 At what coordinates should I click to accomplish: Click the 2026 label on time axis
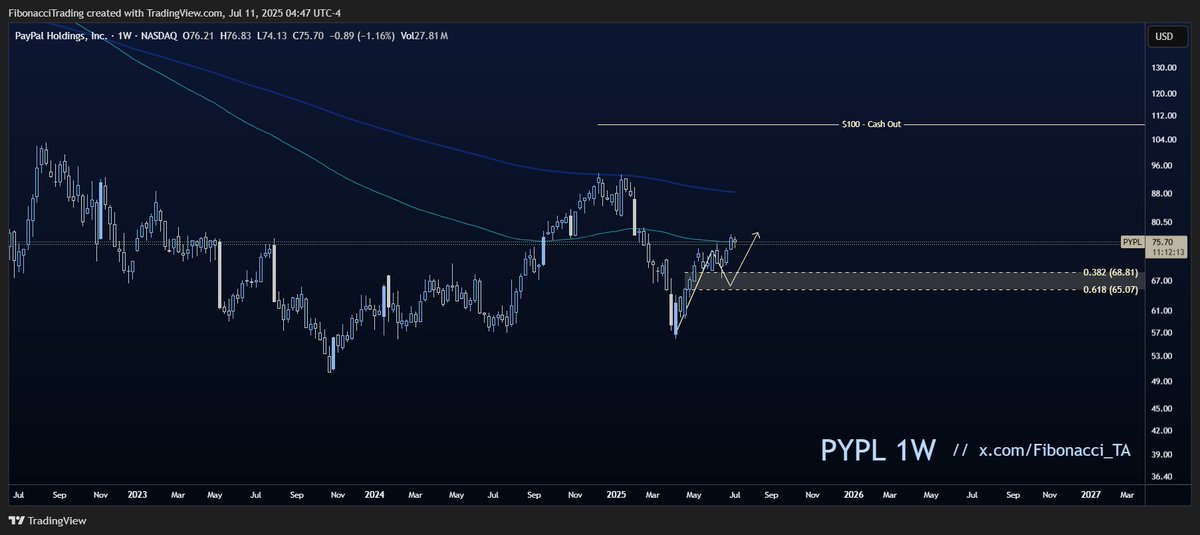pyautogui.click(x=853, y=495)
